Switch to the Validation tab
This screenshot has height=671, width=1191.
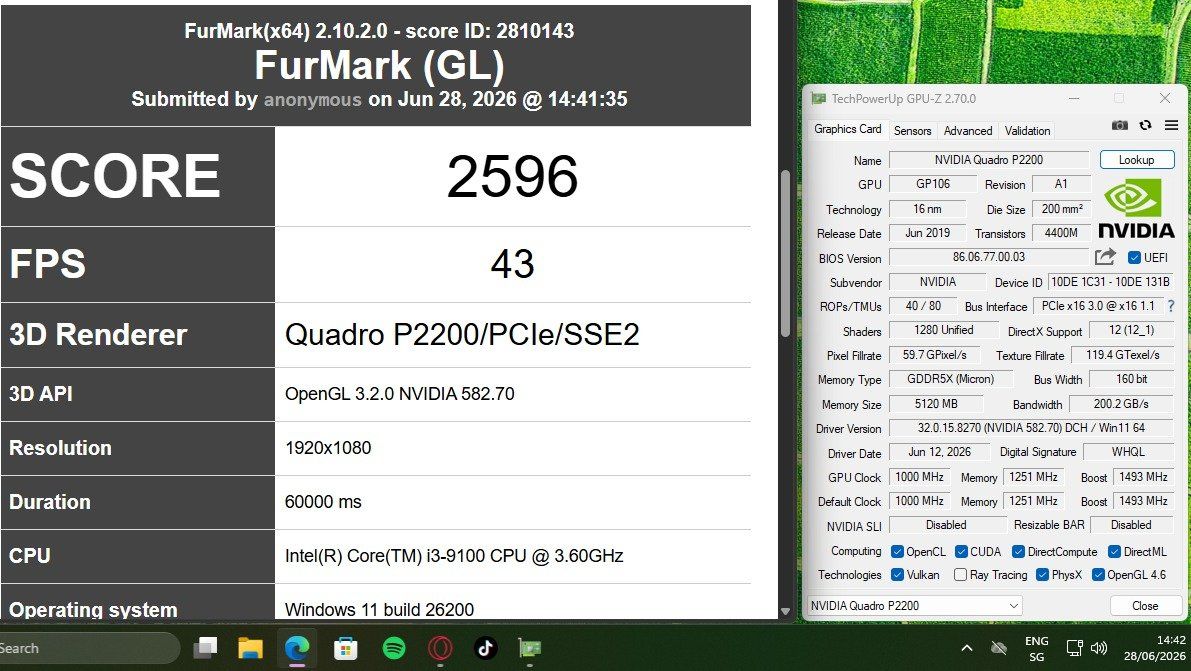pyautogui.click(x=1027, y=131)
